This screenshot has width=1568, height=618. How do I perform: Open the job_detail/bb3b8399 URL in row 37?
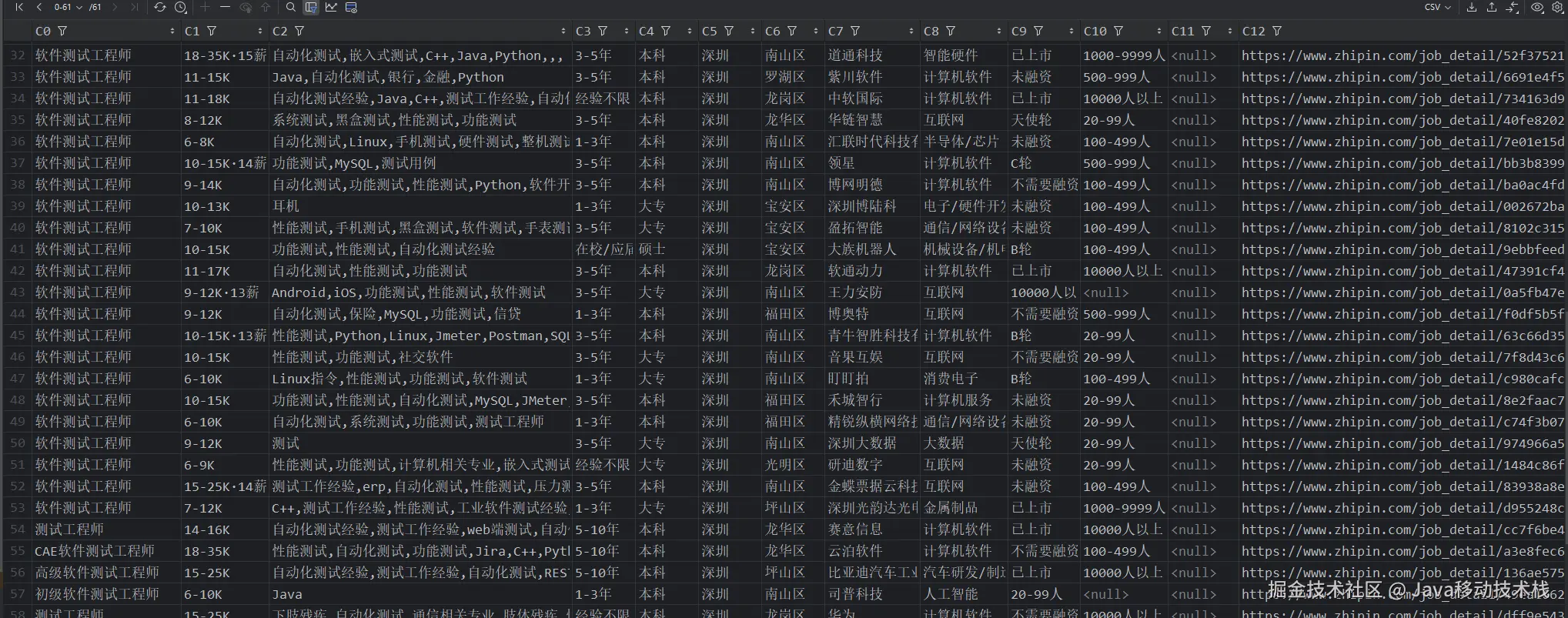click(1403, 163)
